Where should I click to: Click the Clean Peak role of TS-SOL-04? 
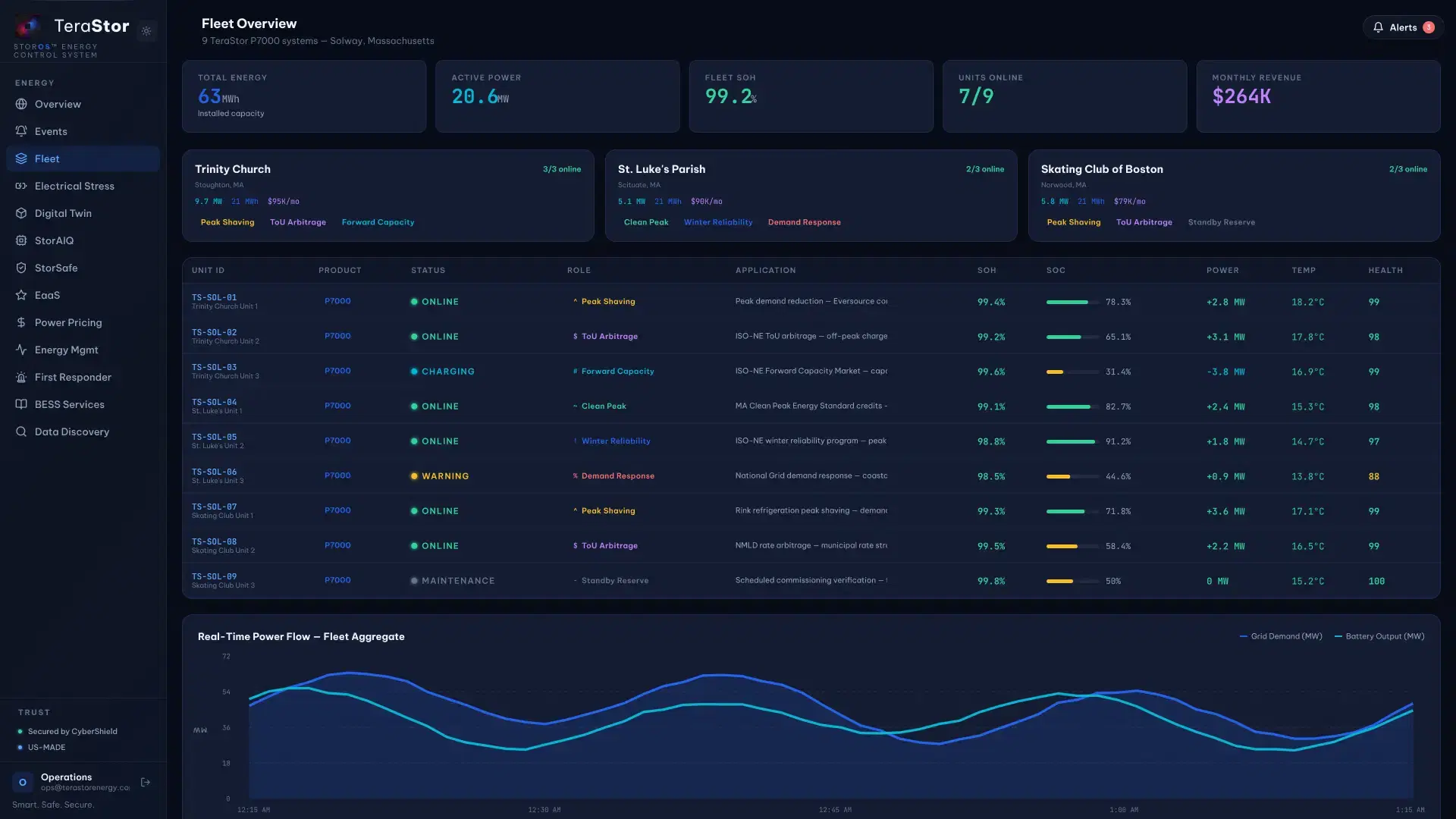(x=599, y=406)
